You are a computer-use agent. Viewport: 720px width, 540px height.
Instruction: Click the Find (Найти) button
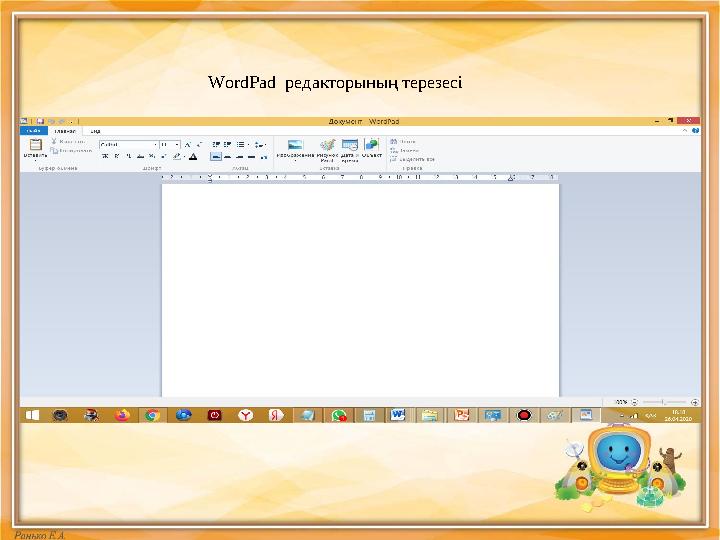click(403, 141)
